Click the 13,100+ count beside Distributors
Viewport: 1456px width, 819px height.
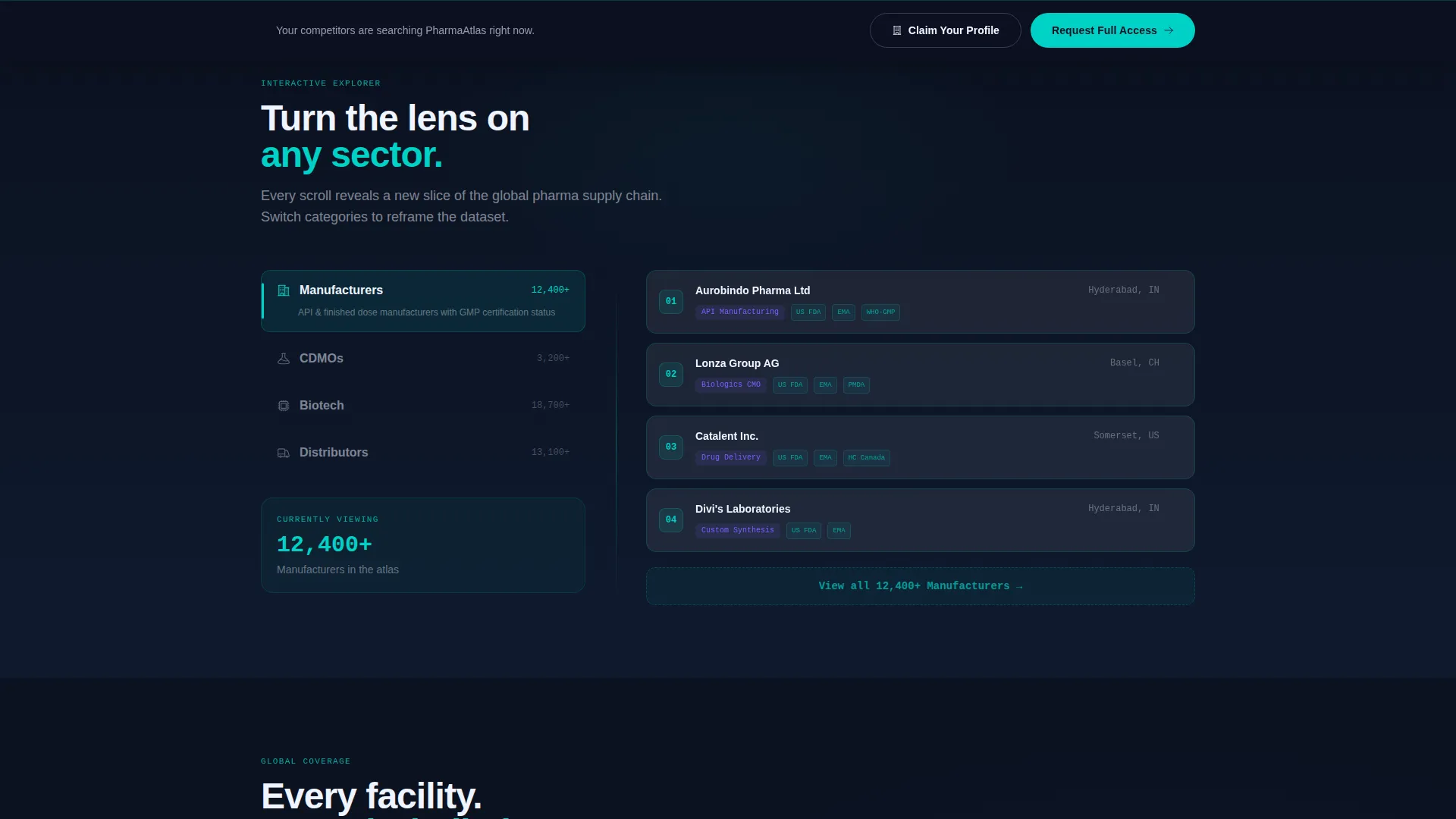551,453
